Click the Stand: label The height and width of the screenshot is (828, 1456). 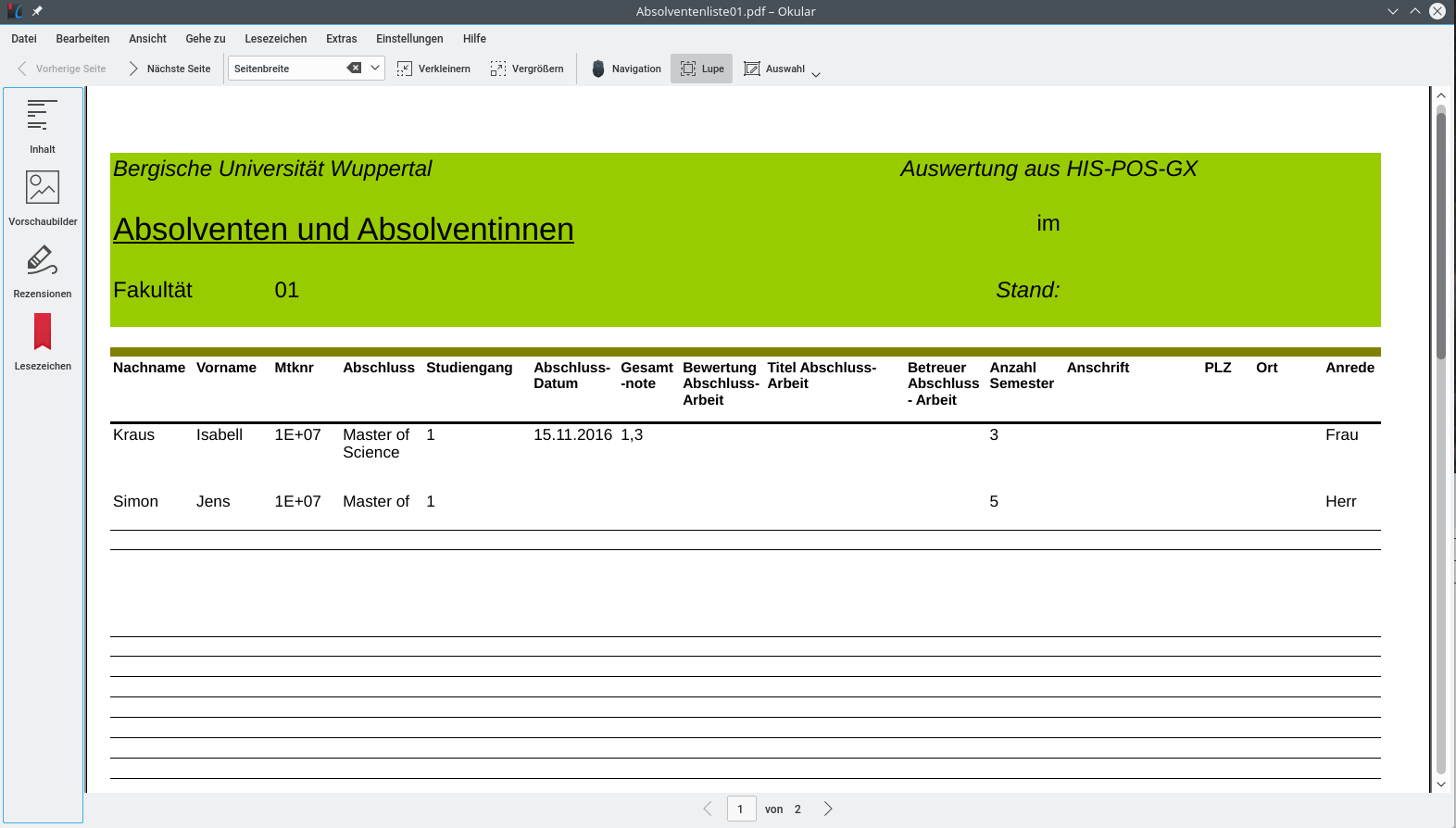click(1028, 290)
